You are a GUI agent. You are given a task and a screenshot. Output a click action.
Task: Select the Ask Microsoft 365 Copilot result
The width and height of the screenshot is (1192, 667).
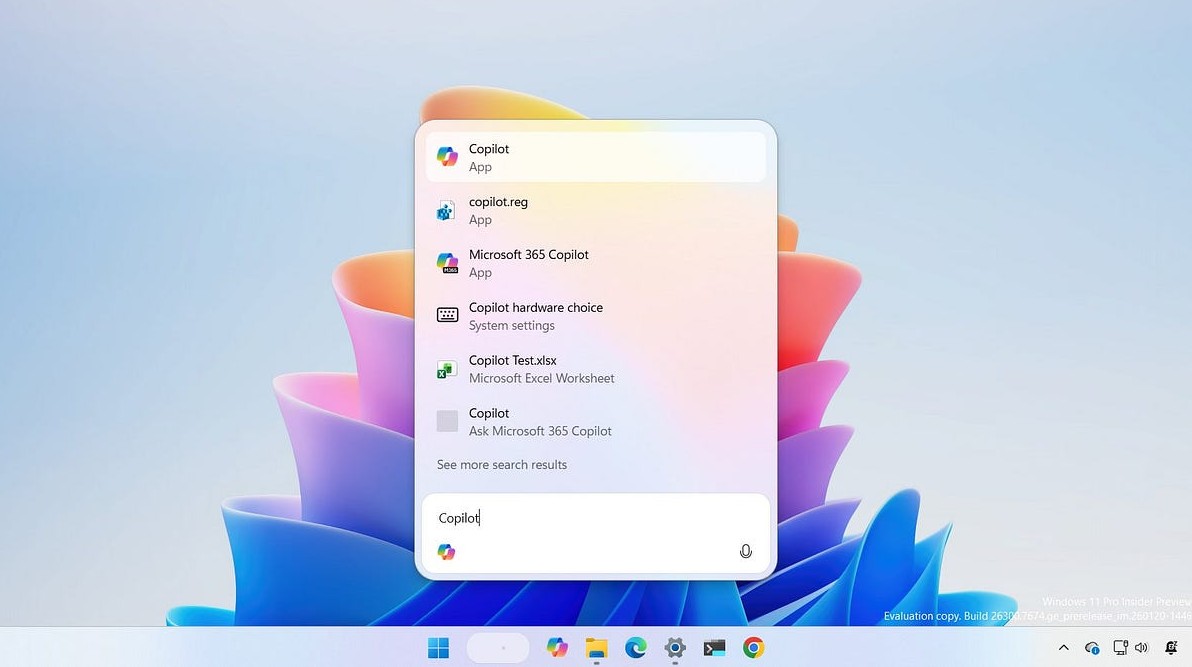click(595, 422)
